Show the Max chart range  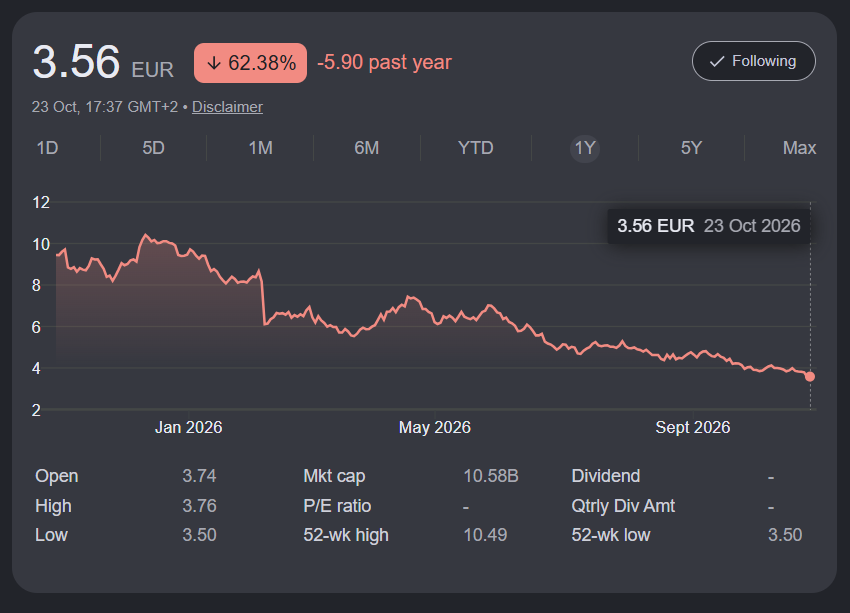tap(799, 148)
